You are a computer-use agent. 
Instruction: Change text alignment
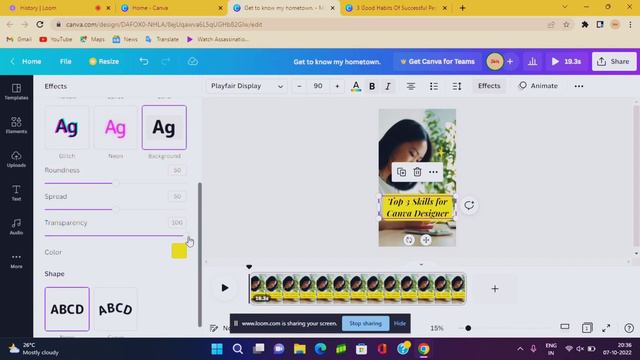(x=411, y=86)
